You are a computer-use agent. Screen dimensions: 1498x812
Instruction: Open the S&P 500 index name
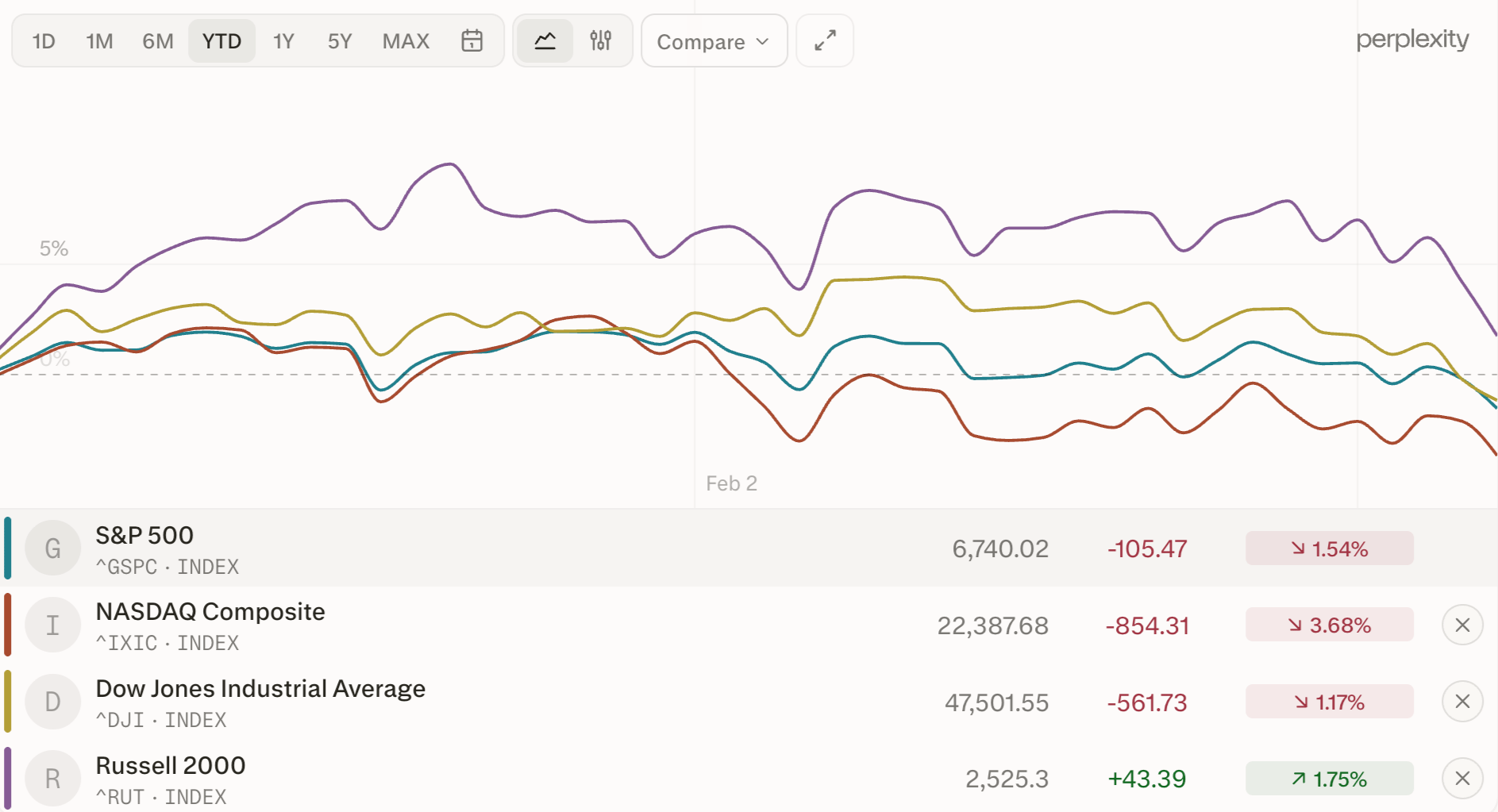click(144, 535)
